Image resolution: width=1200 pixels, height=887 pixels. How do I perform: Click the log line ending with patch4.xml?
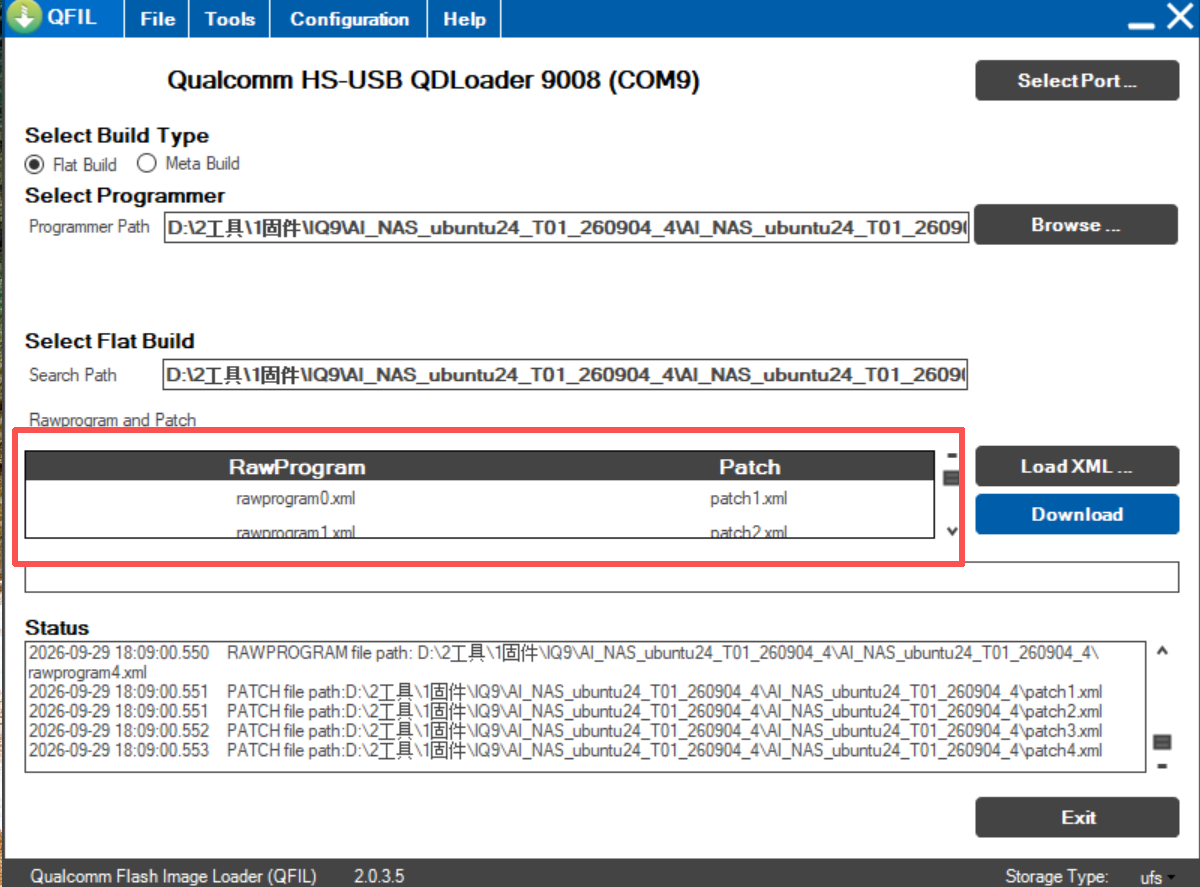point(566,750)
